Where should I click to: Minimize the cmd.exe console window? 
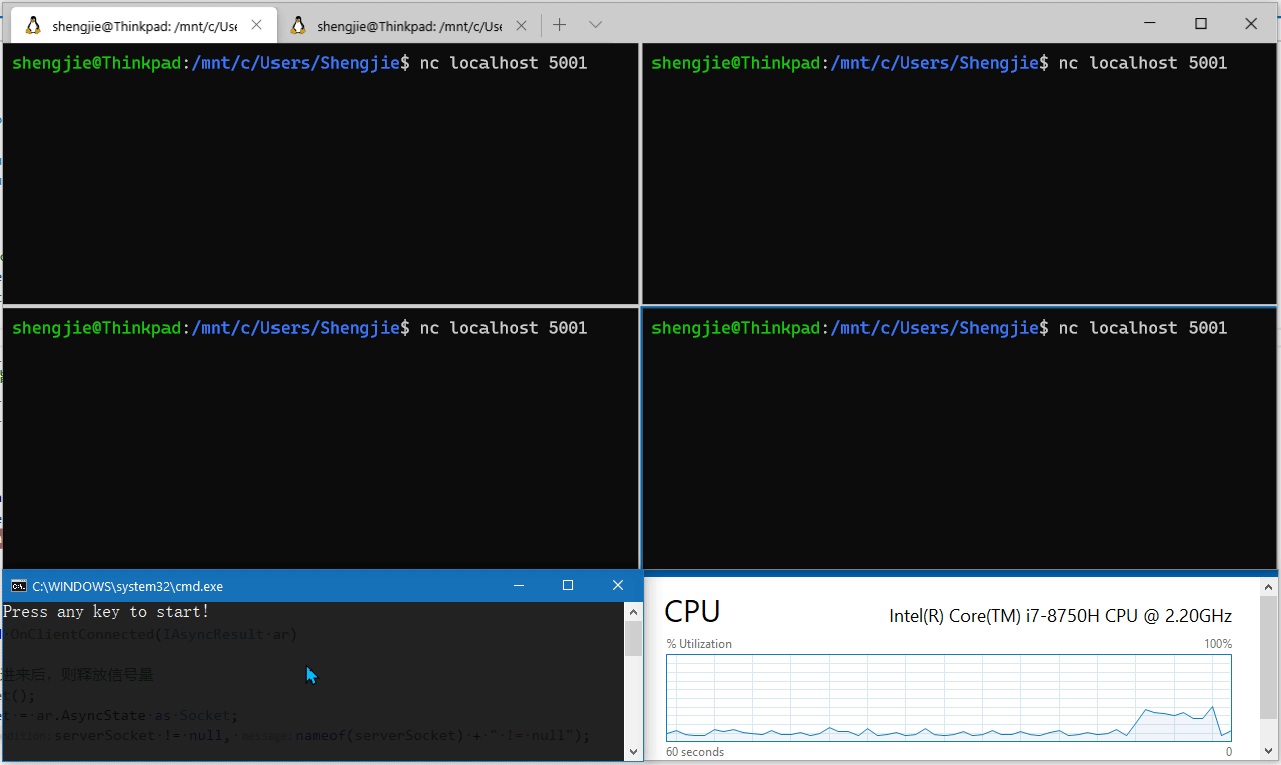point(519,585)
